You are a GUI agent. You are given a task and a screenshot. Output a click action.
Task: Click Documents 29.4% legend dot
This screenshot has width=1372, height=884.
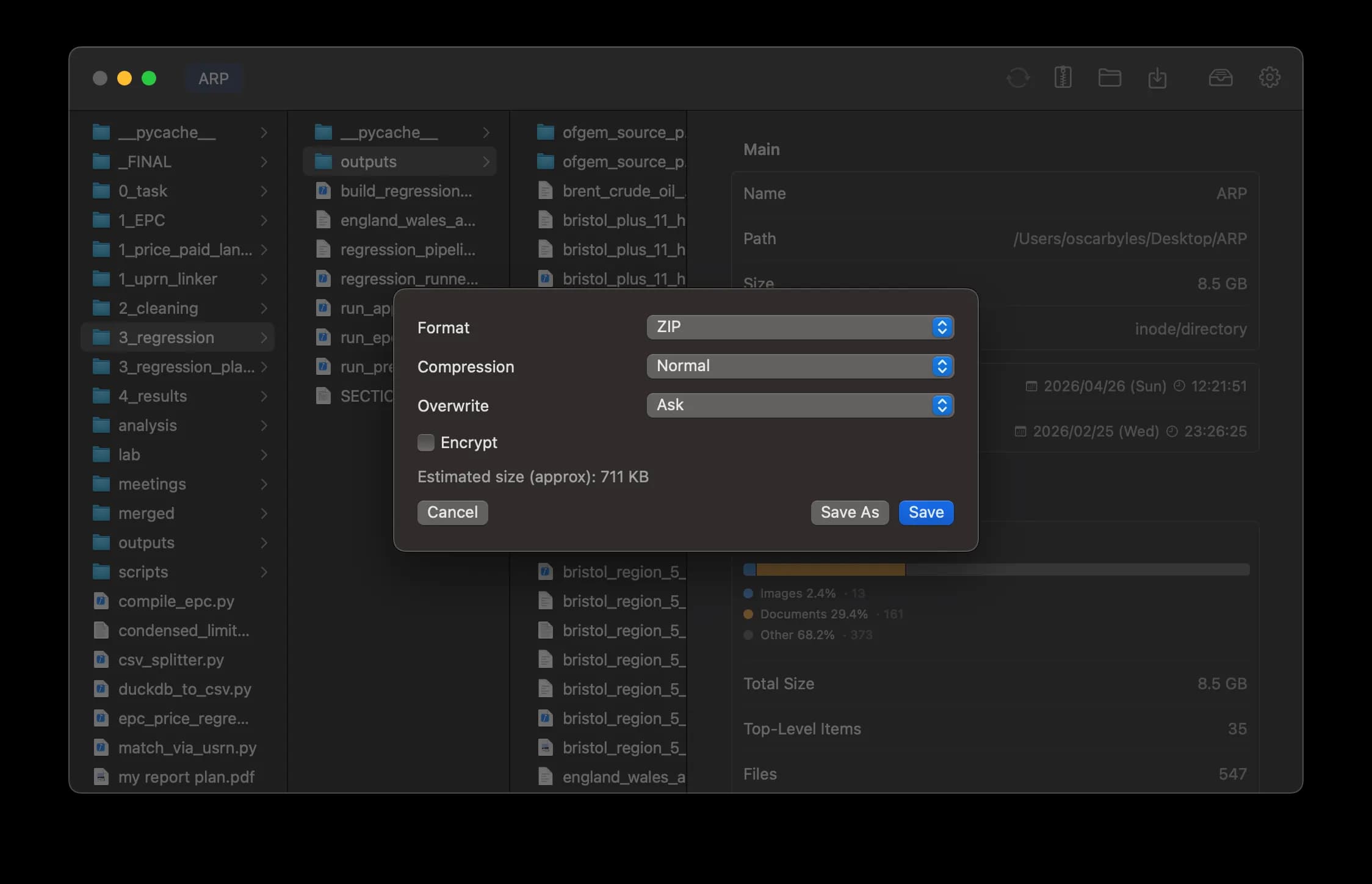click(748, 614)
